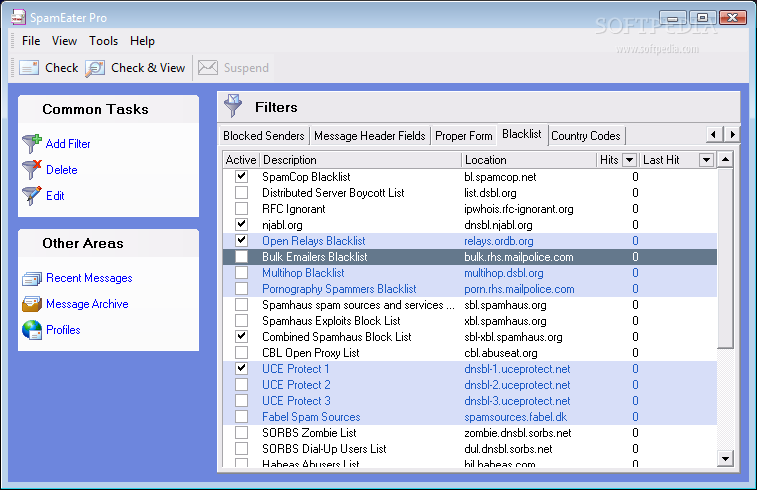Open the Tools menu

[103, 41]
